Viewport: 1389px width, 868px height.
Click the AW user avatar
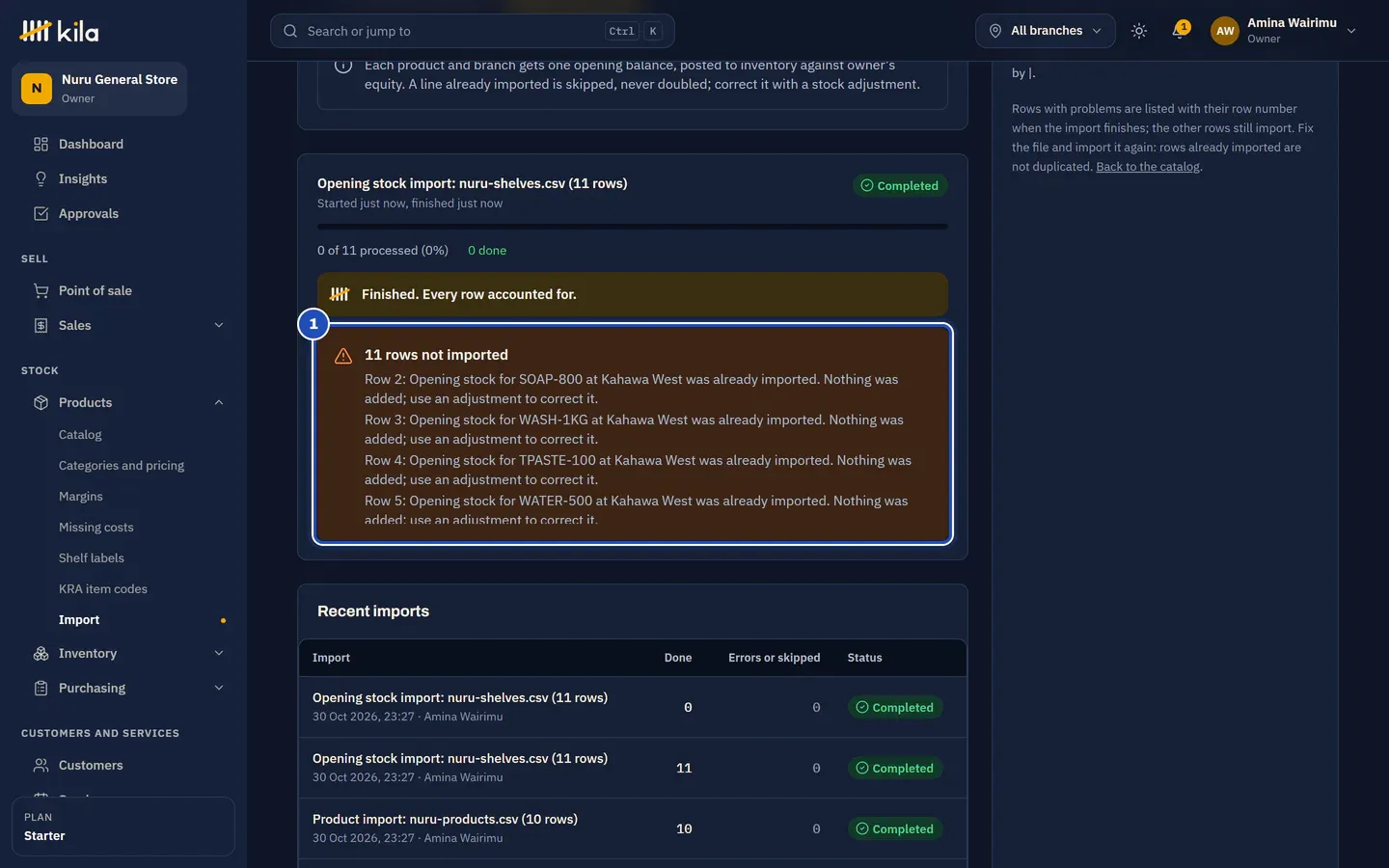[x=1225, y=31]
